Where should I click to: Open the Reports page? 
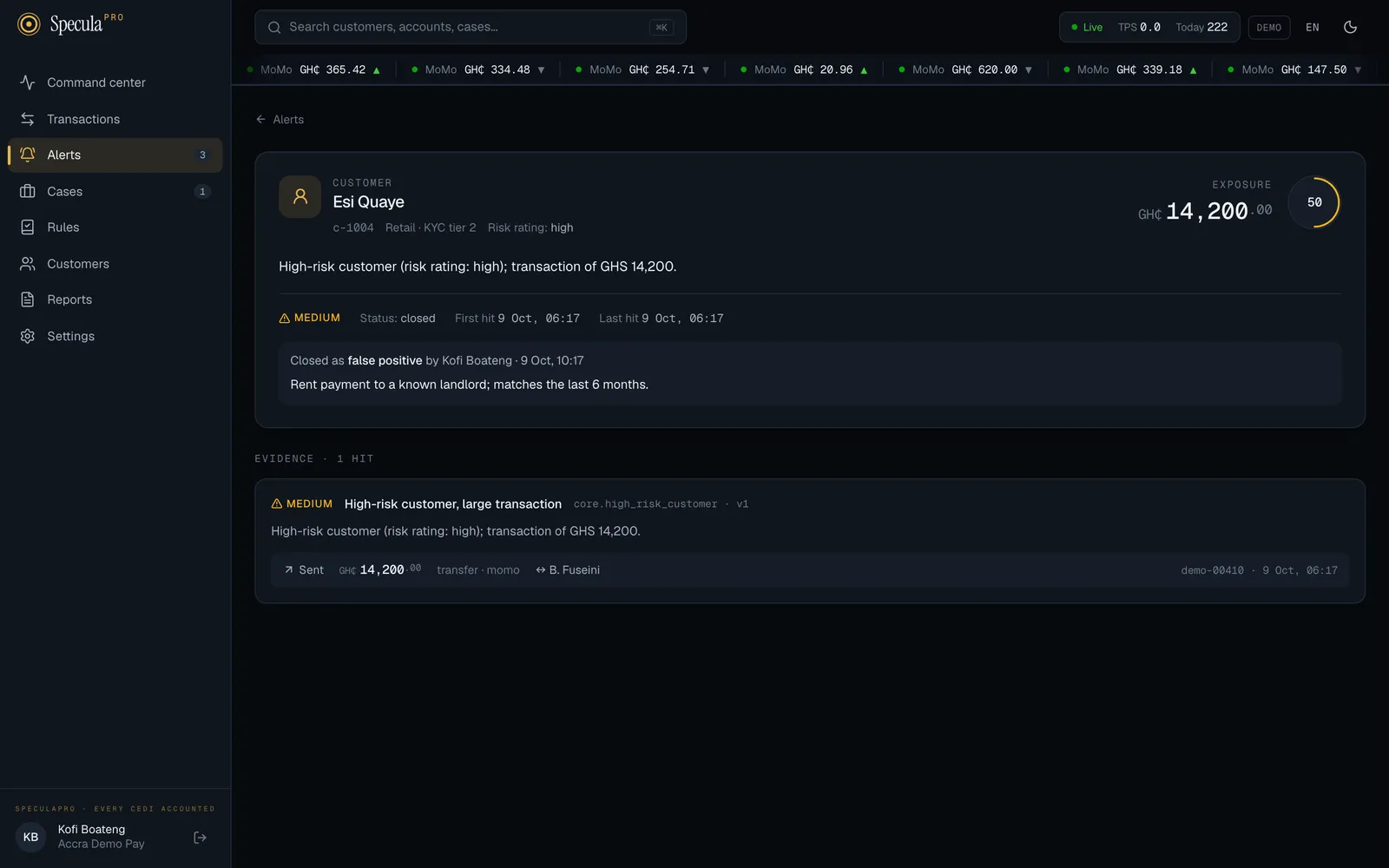(x=115, y=299)
